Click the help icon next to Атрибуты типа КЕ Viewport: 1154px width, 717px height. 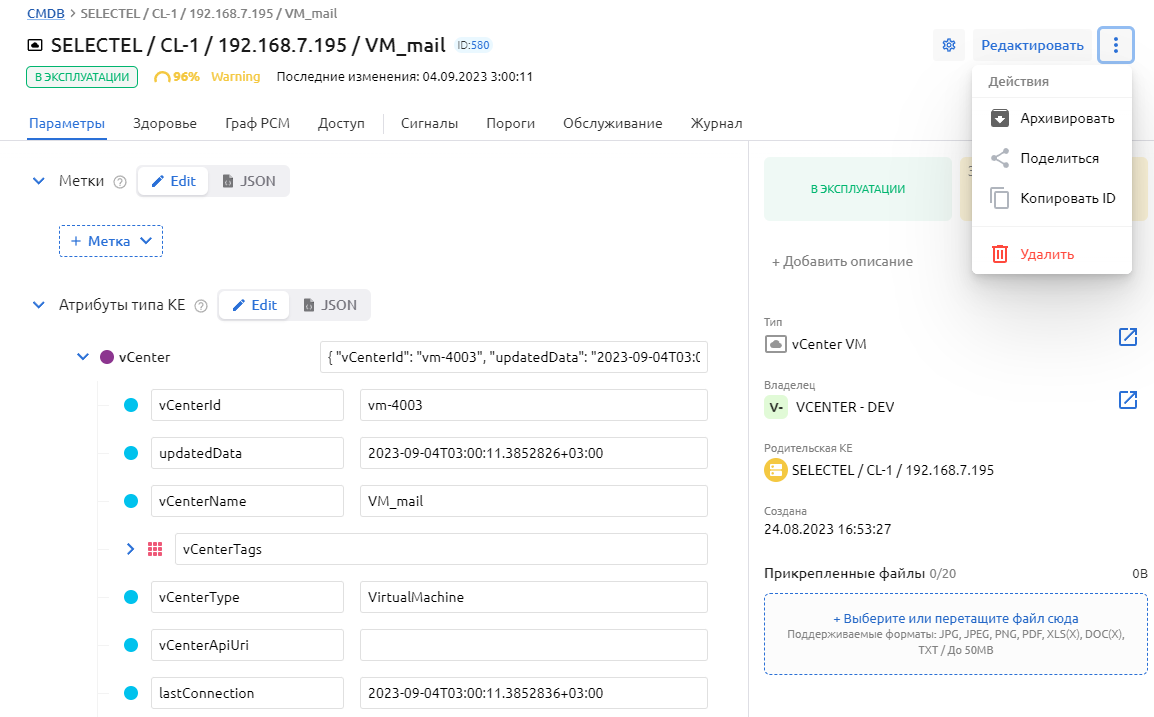point(201,306)
